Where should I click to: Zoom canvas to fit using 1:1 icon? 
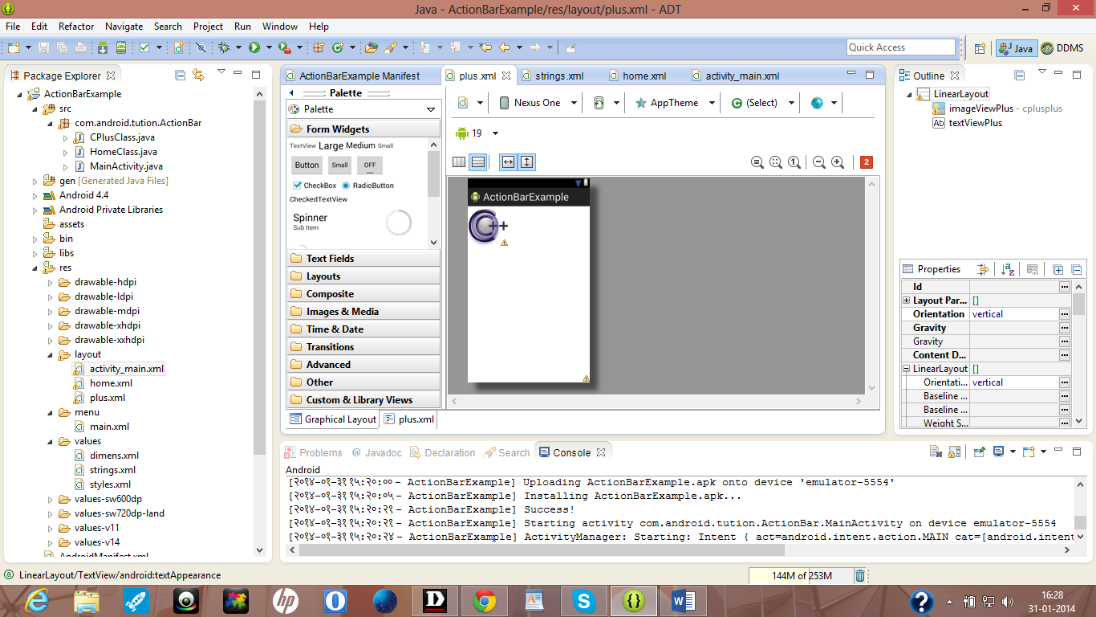794,161
